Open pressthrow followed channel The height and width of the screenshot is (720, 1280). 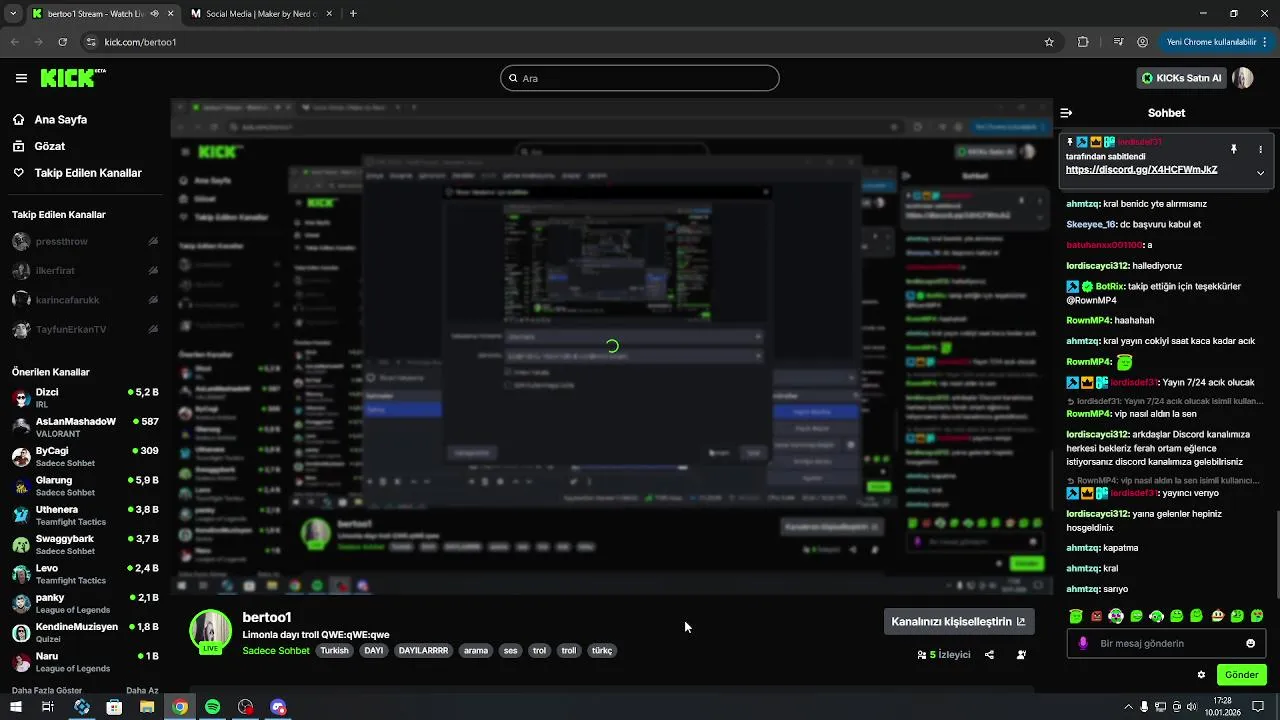tap(84, 241)
